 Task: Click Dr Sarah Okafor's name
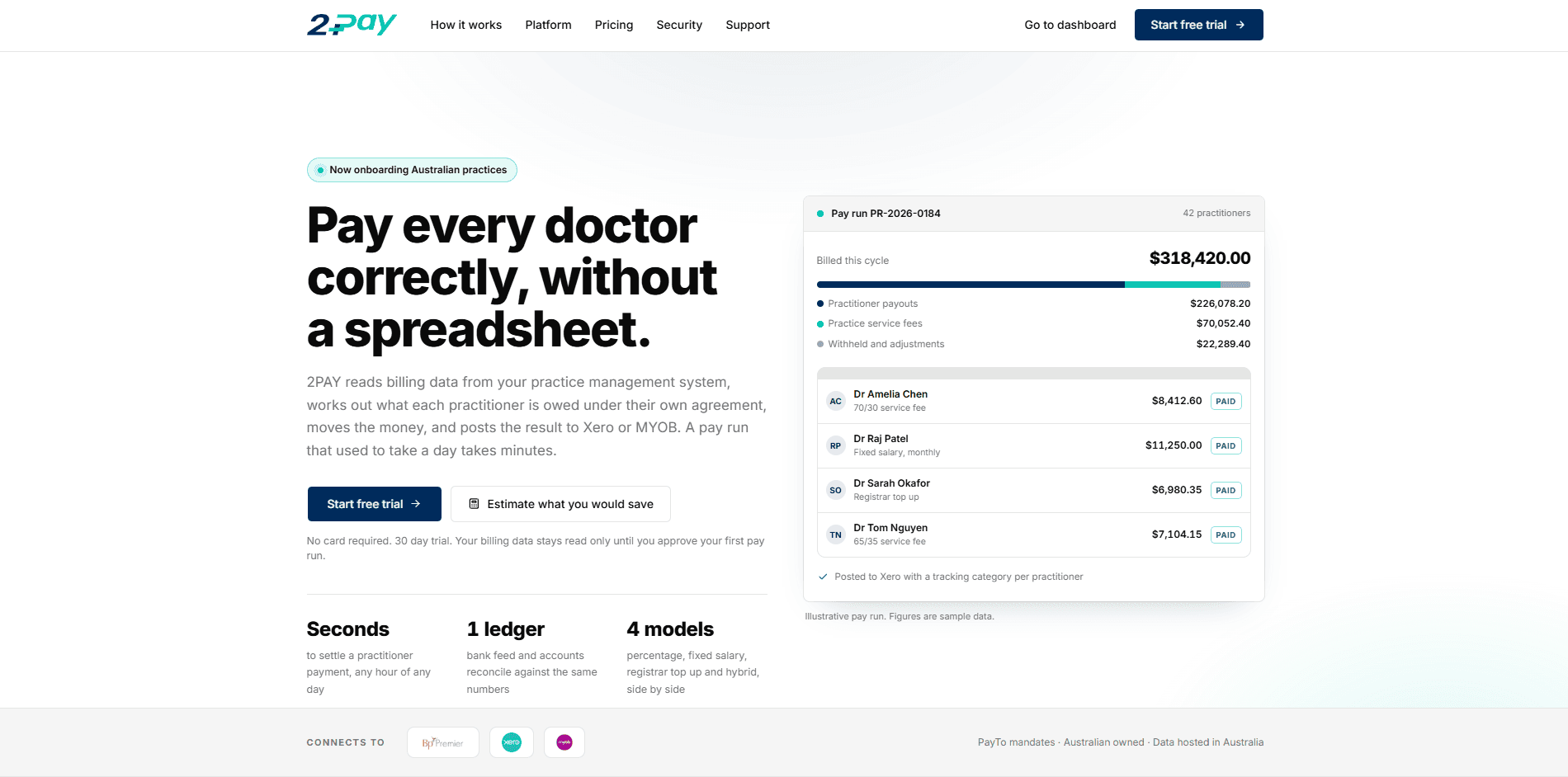coord(891,483)
